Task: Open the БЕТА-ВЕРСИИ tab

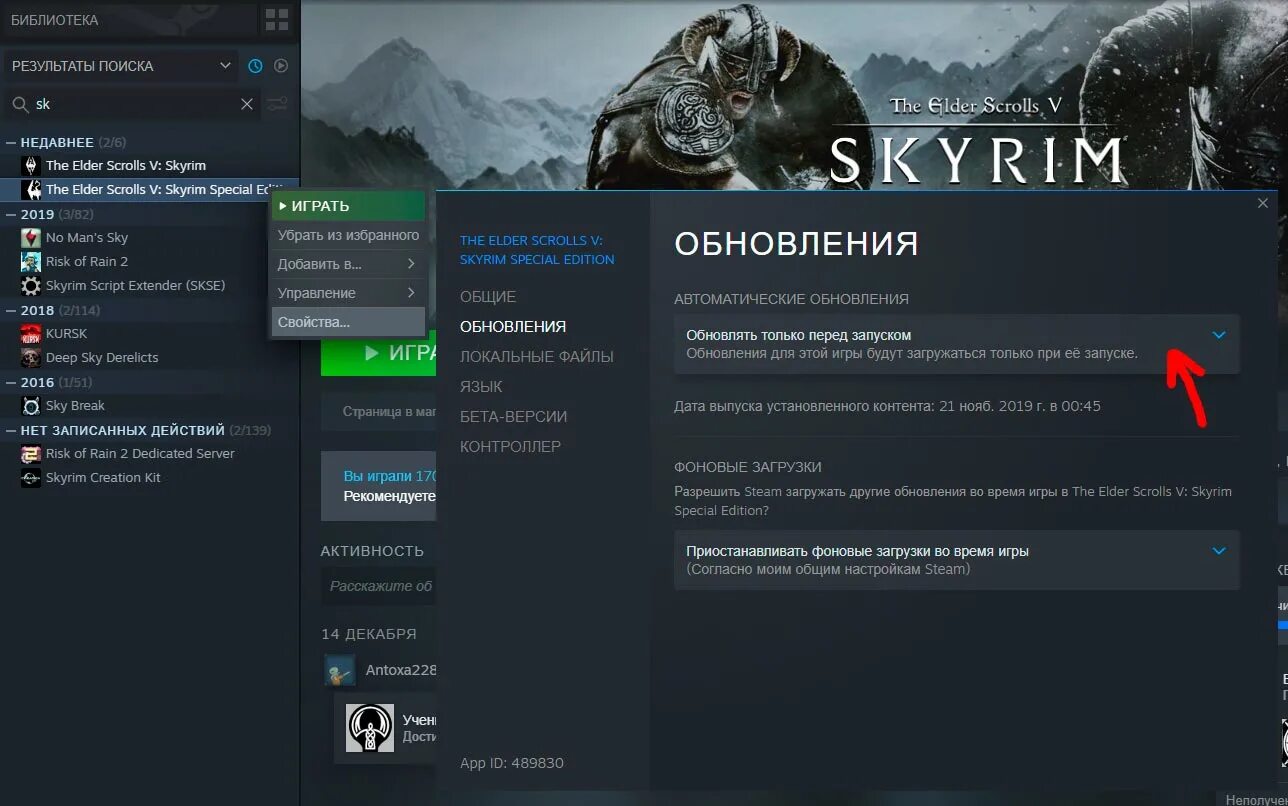Action: click(514, 417)
